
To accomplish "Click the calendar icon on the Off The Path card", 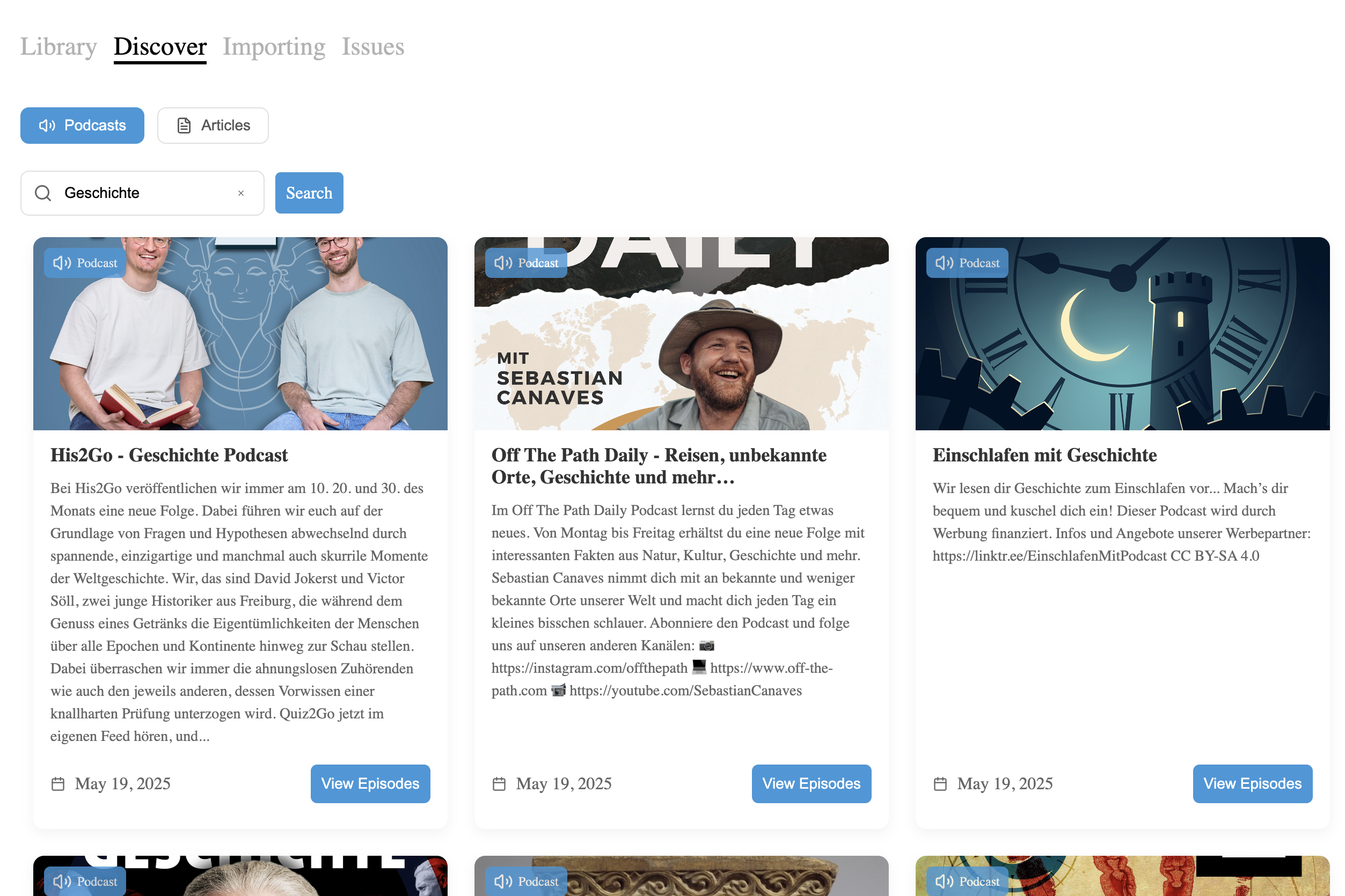I will pyautogui.click(x=499, y=783).
